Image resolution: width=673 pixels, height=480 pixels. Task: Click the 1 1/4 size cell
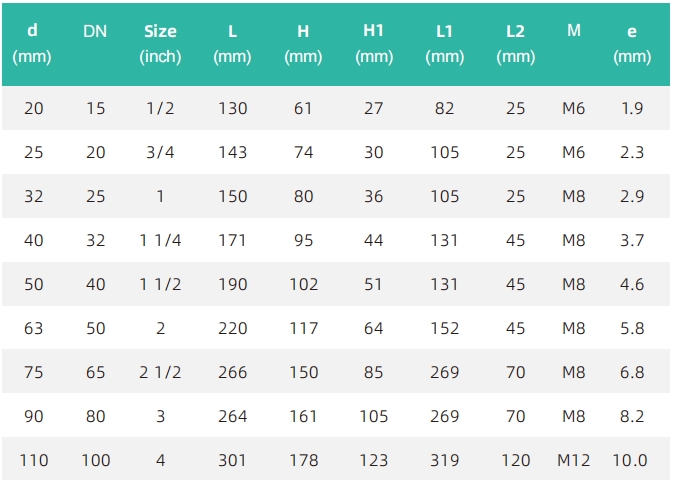tap(160, 240)
